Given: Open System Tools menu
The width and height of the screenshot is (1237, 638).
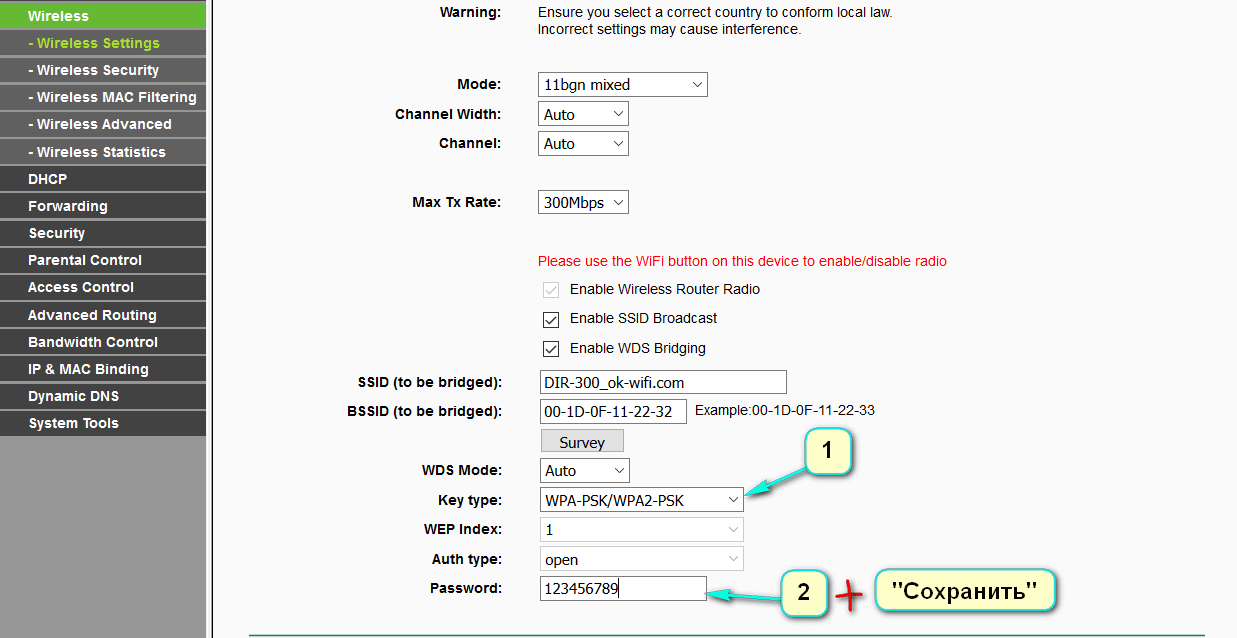Looking at the screenshot, I should pyautogui.click(x=103, y=423).
